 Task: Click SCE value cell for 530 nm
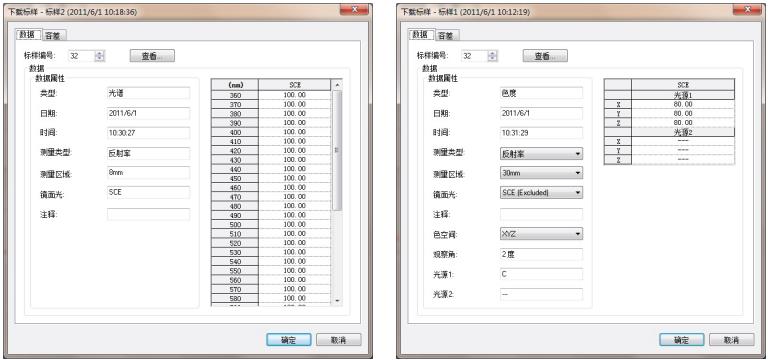click(x=295, y=252)
